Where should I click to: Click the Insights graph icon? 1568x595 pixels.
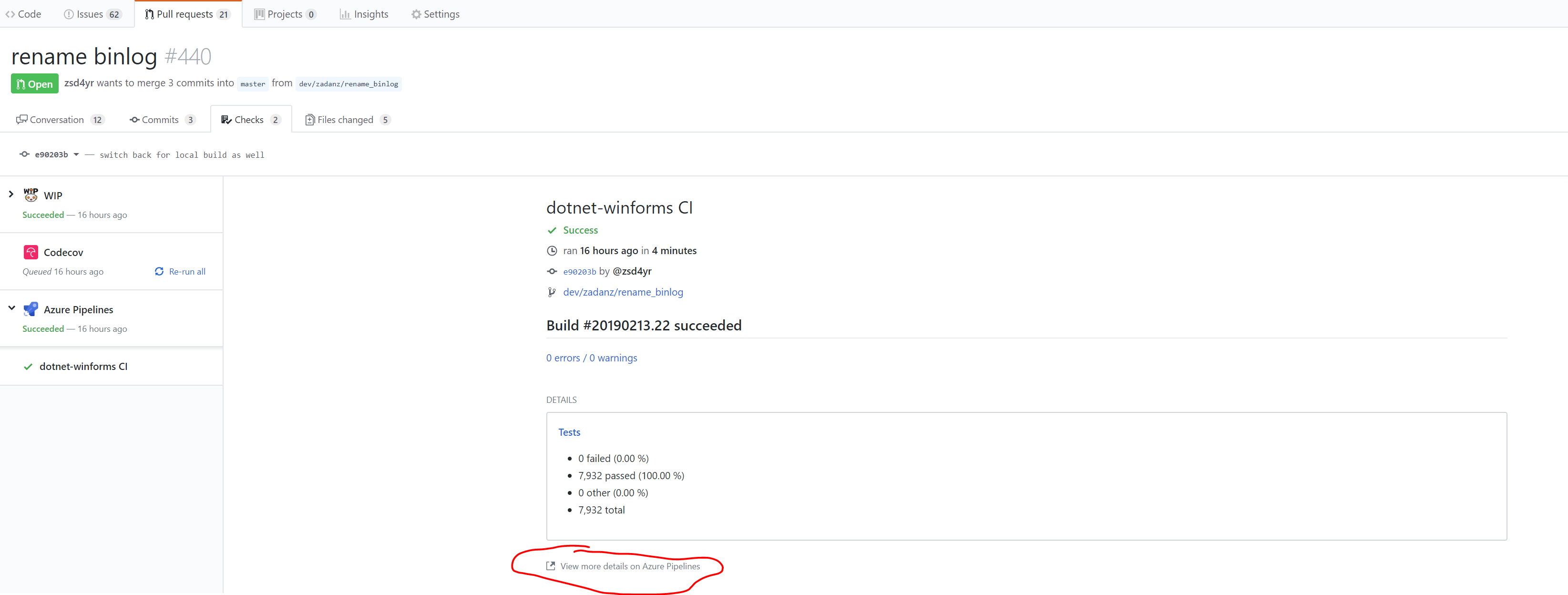pyautogui.click(x=345, y=14)
